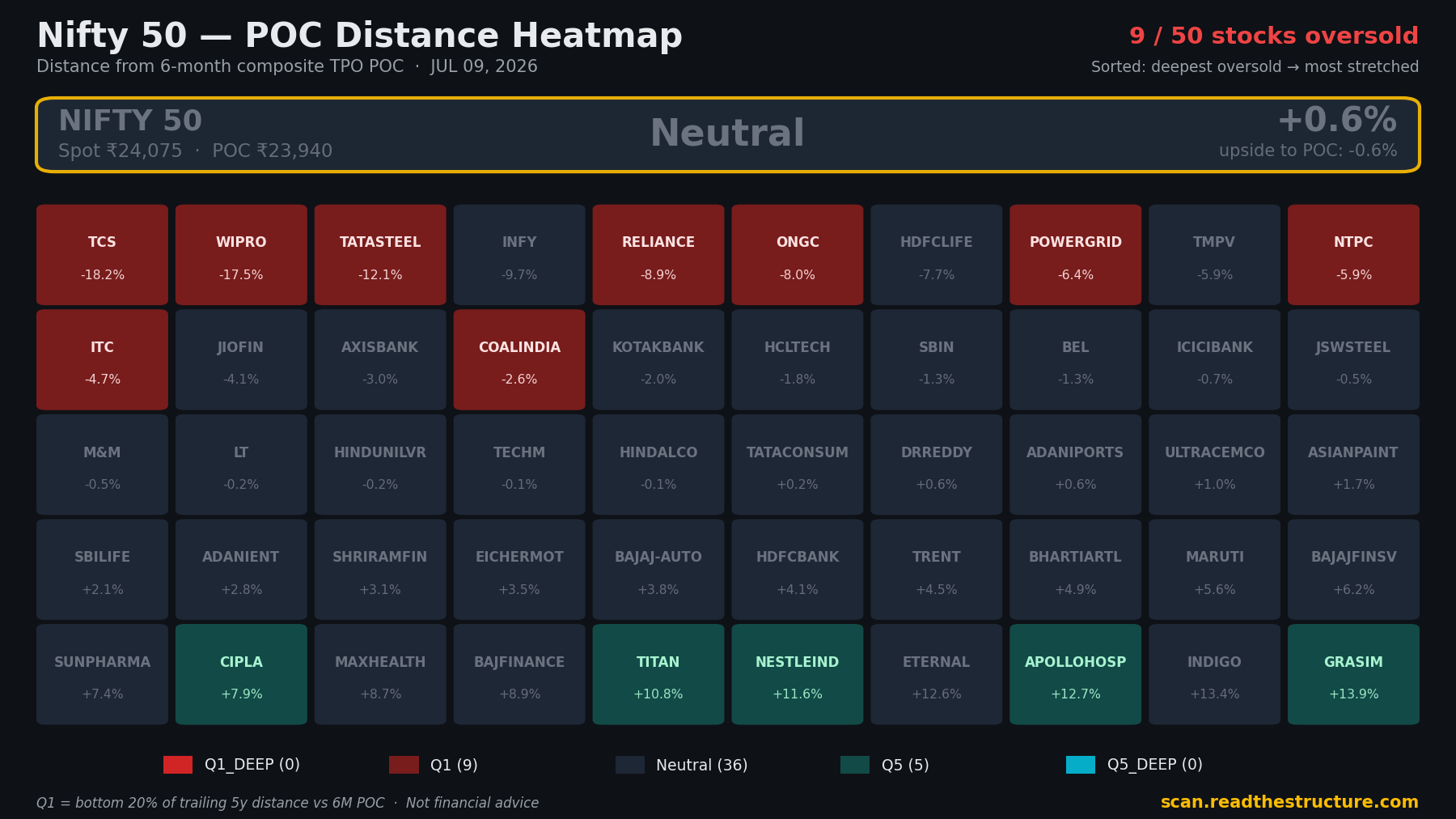Screen dimensions: 1456x819
Task: Select the JSWSTEEL -0.5% tile
Action: point(1354,359)
